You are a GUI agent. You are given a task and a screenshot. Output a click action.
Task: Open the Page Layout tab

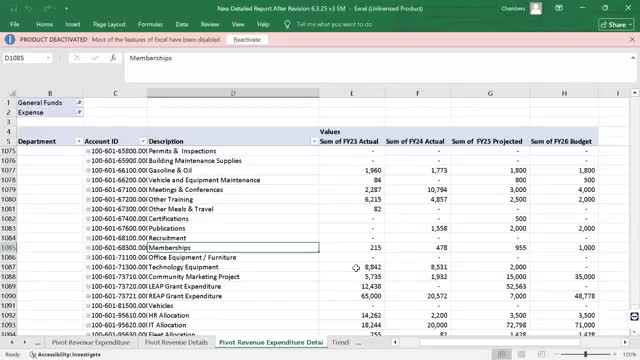pos(109,24)
